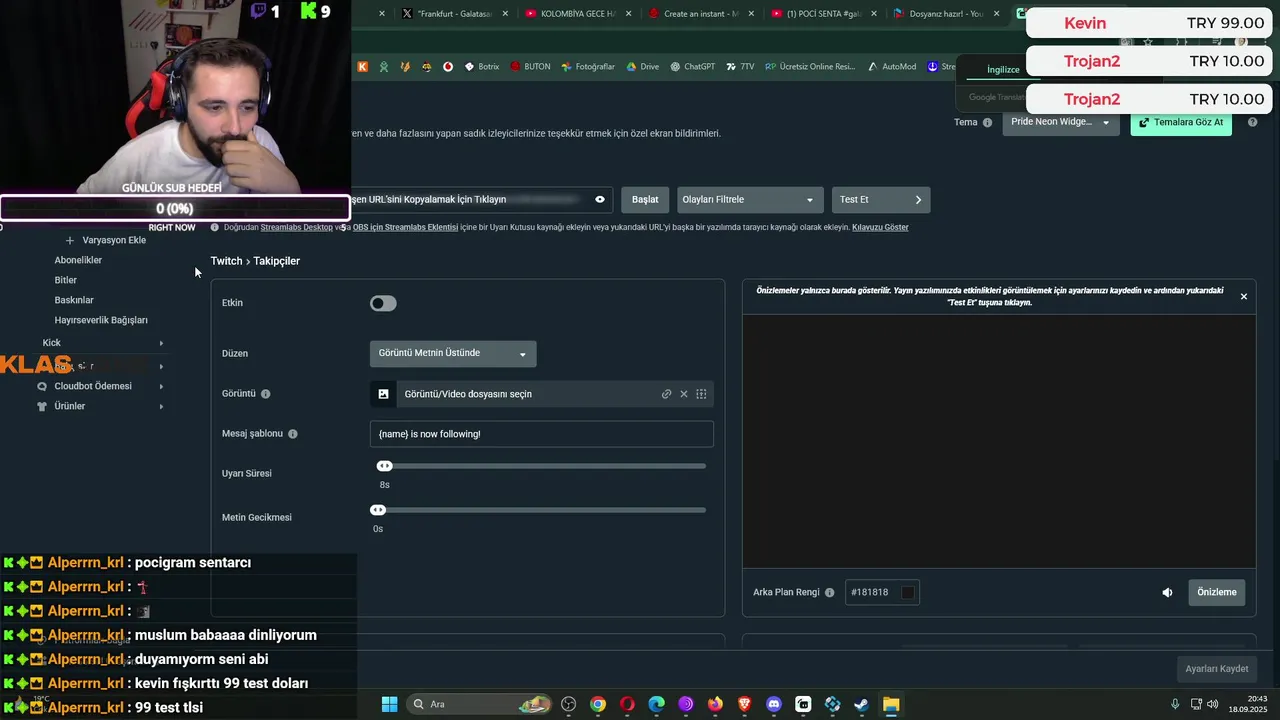Open the ChatGPT bookmark
The height and width of the screenshot is (720, 1280).
(x=692, y=67)
